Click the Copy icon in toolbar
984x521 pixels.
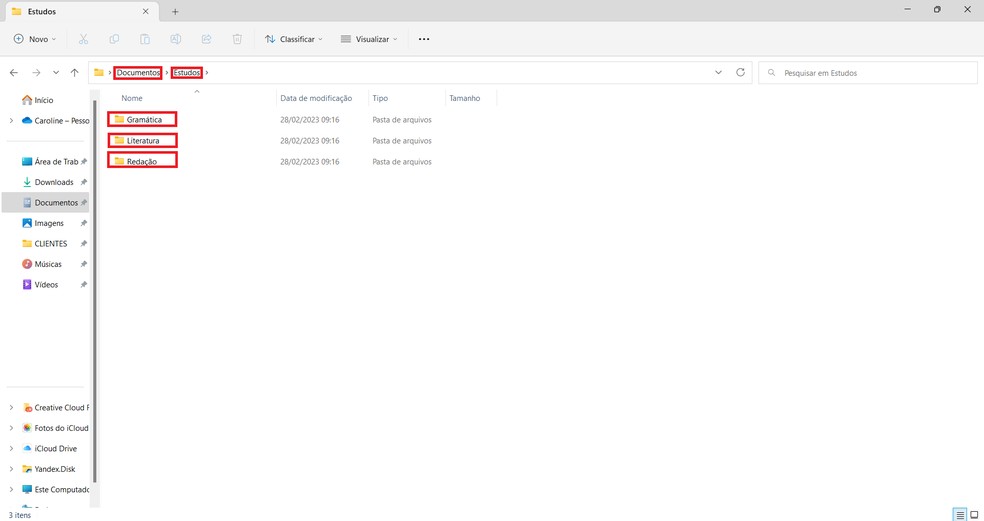(114, 39)
